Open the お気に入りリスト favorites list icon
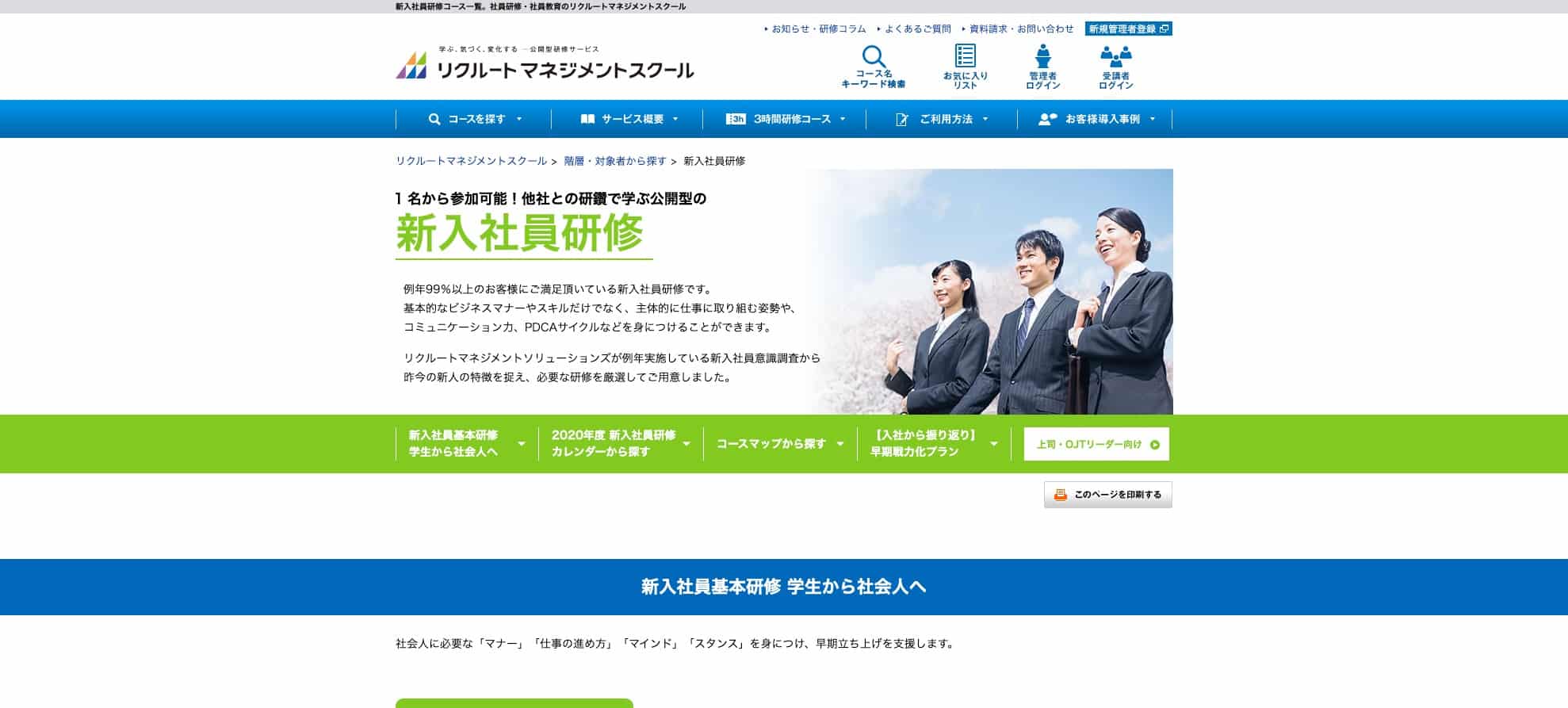Image resolution: width=1568 pixels, height=708 pixels. click(965, 56)
